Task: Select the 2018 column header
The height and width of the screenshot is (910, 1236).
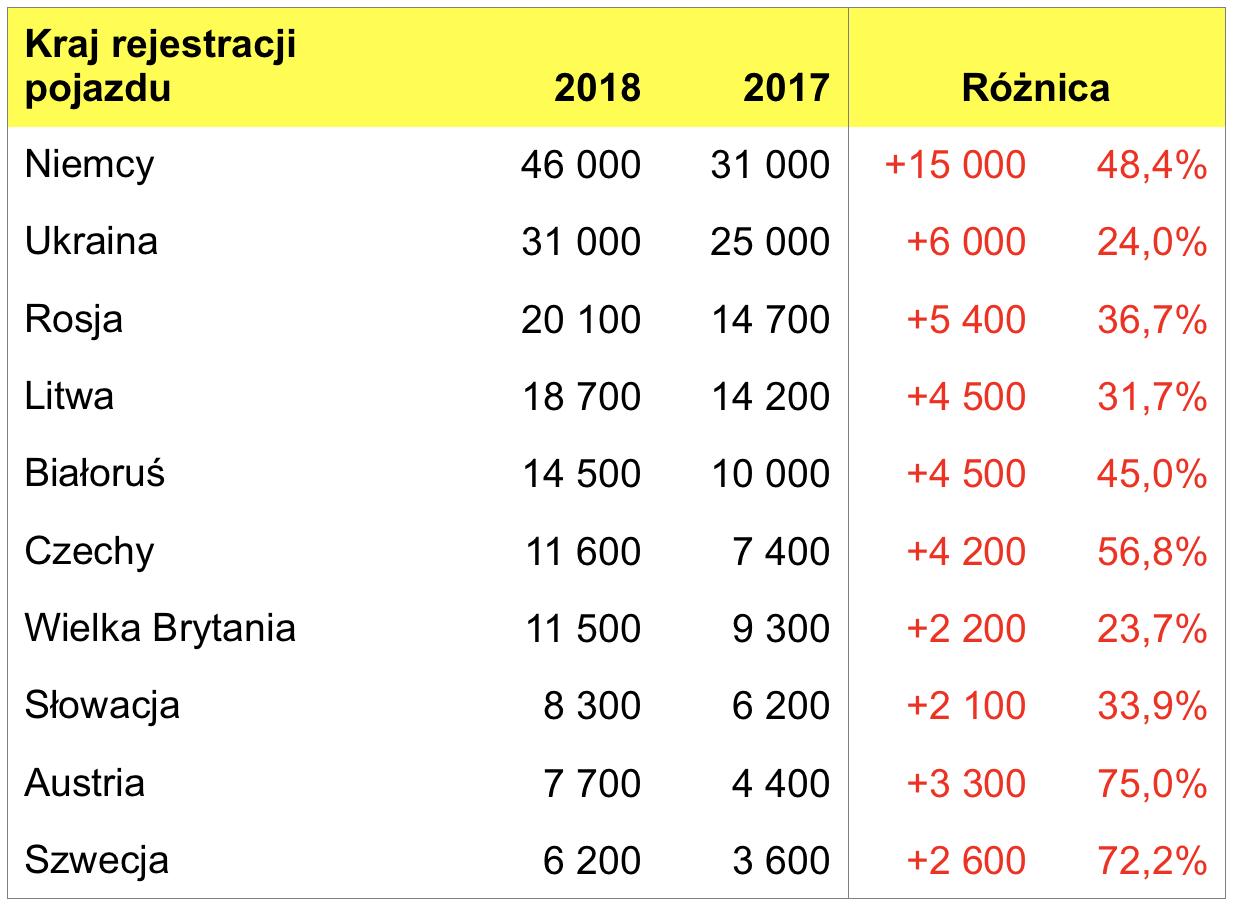Action: (597, 88)
